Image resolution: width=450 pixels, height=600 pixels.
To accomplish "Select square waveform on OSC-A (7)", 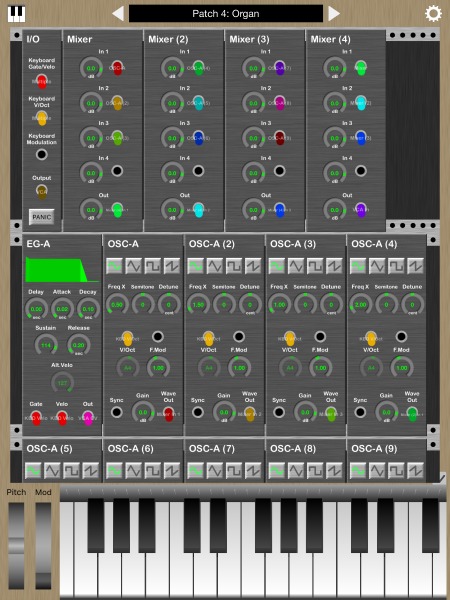I will pyautogui.click(x=234, y=471).
